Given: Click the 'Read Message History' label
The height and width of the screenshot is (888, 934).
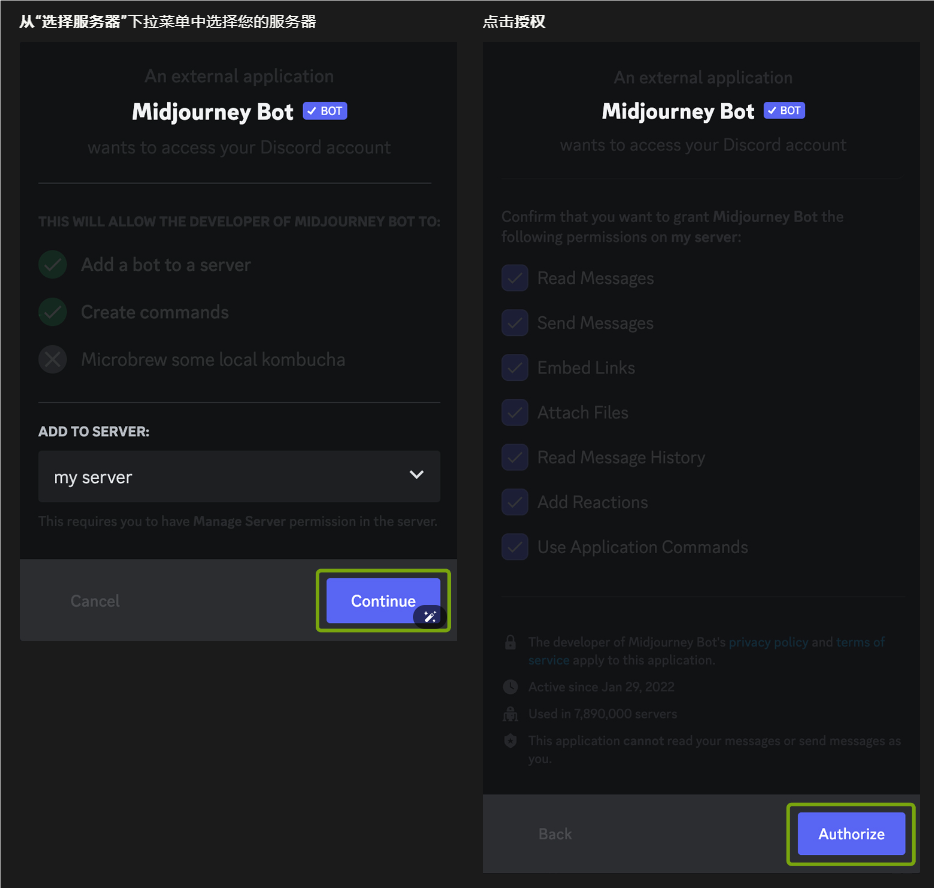Looking at the screenshot, I should click(x=621, y=457).
